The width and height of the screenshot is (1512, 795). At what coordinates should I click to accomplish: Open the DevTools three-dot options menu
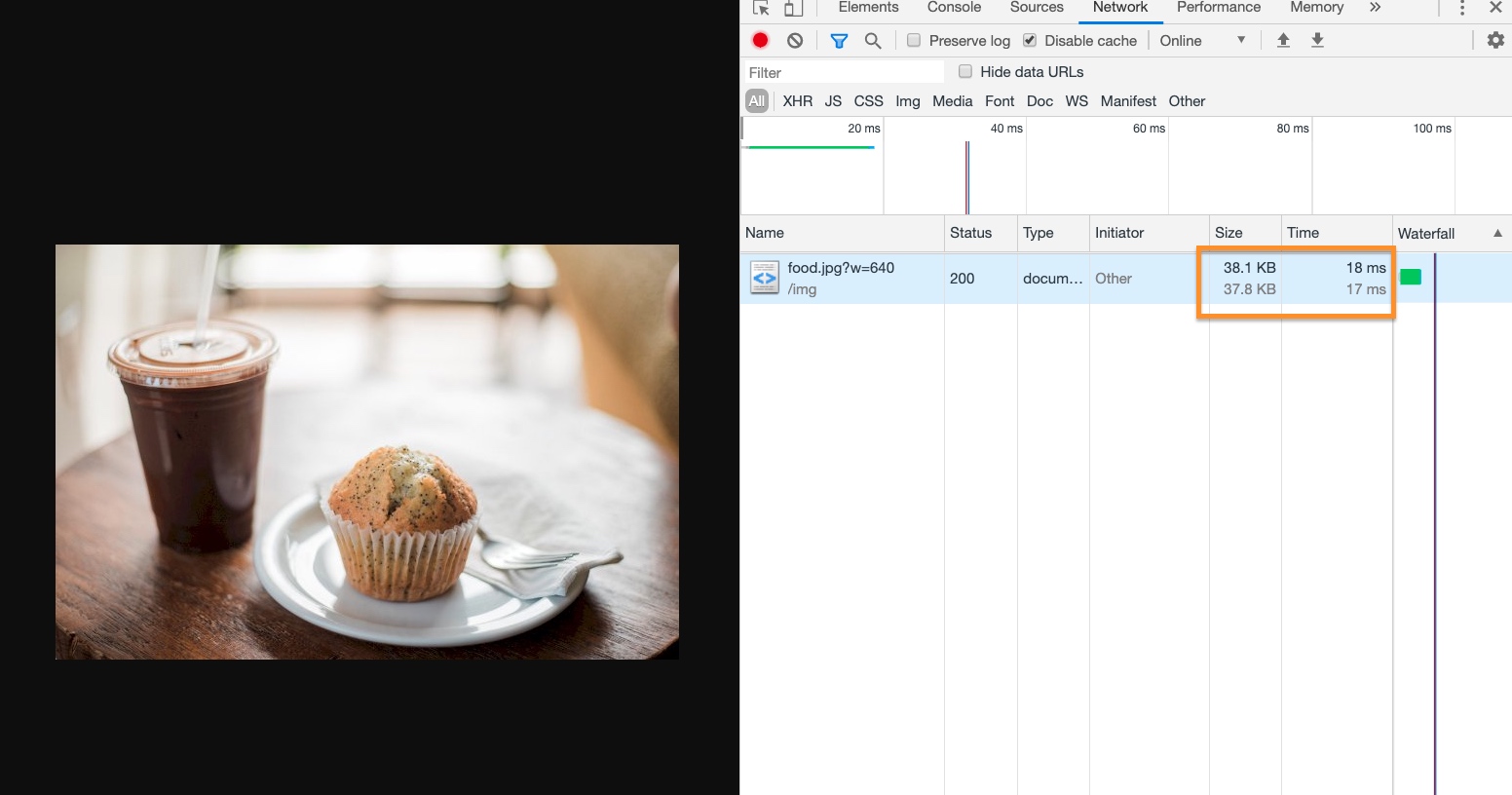(1461, 8)
